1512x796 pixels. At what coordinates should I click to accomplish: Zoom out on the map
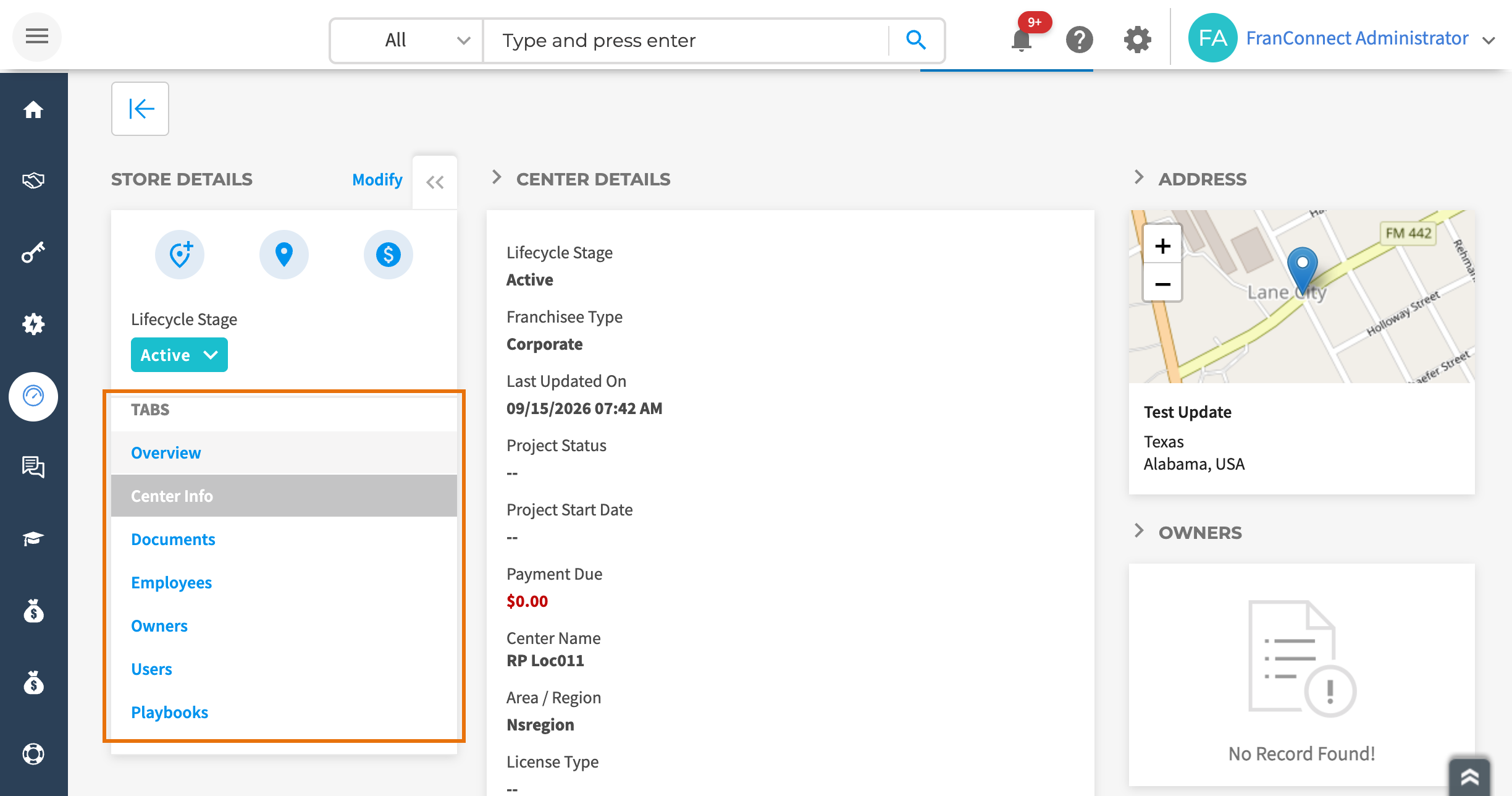[x=1162, y=284]
